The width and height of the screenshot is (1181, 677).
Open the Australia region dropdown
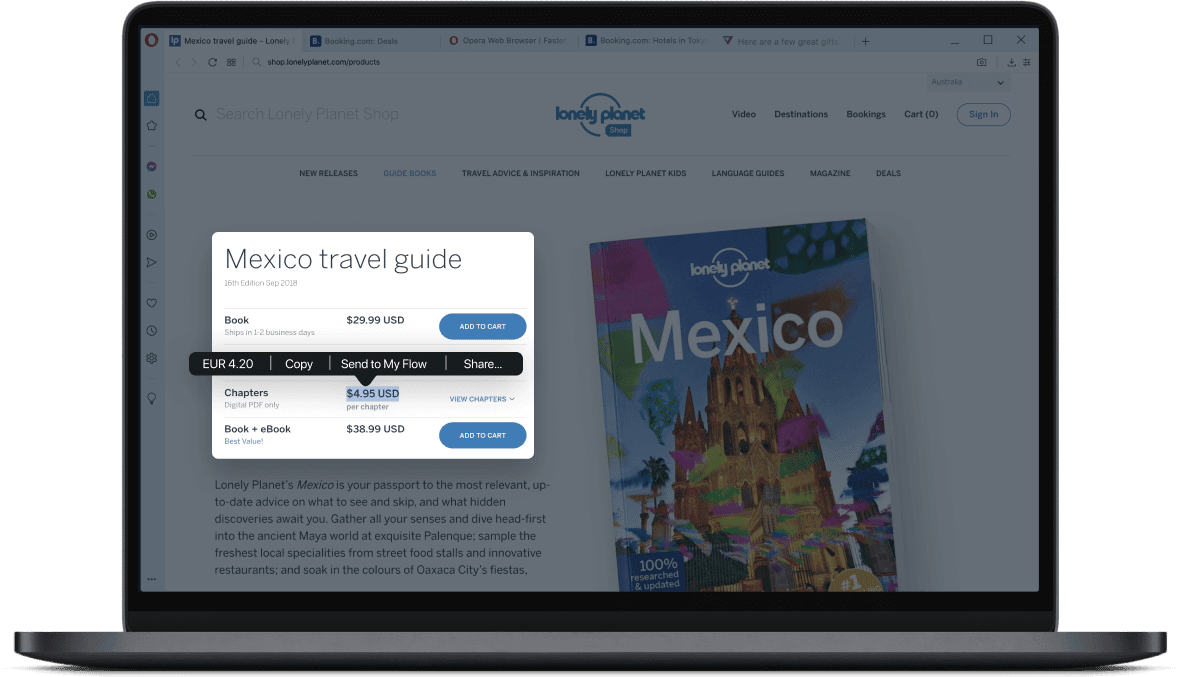click(x=968, y=82)
